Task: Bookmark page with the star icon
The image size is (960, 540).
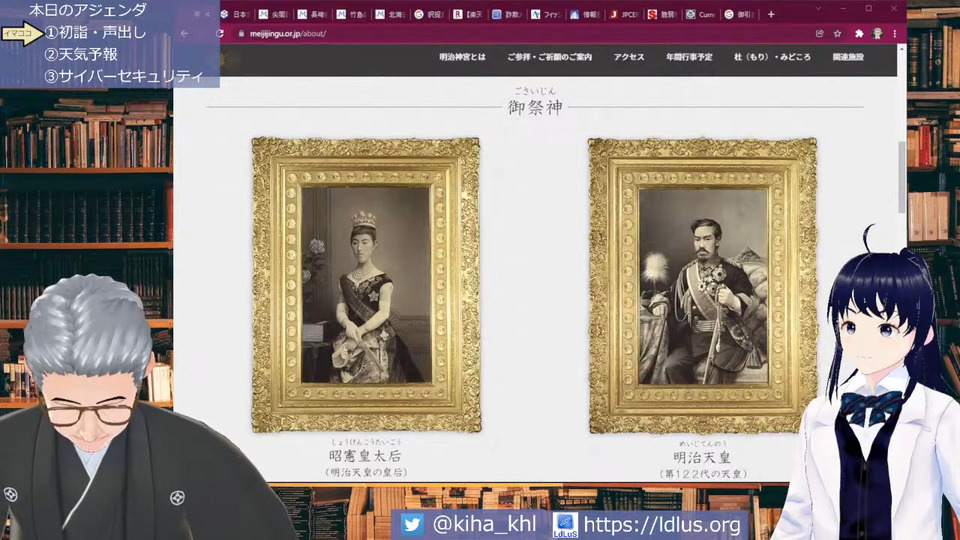Action: 838,34
